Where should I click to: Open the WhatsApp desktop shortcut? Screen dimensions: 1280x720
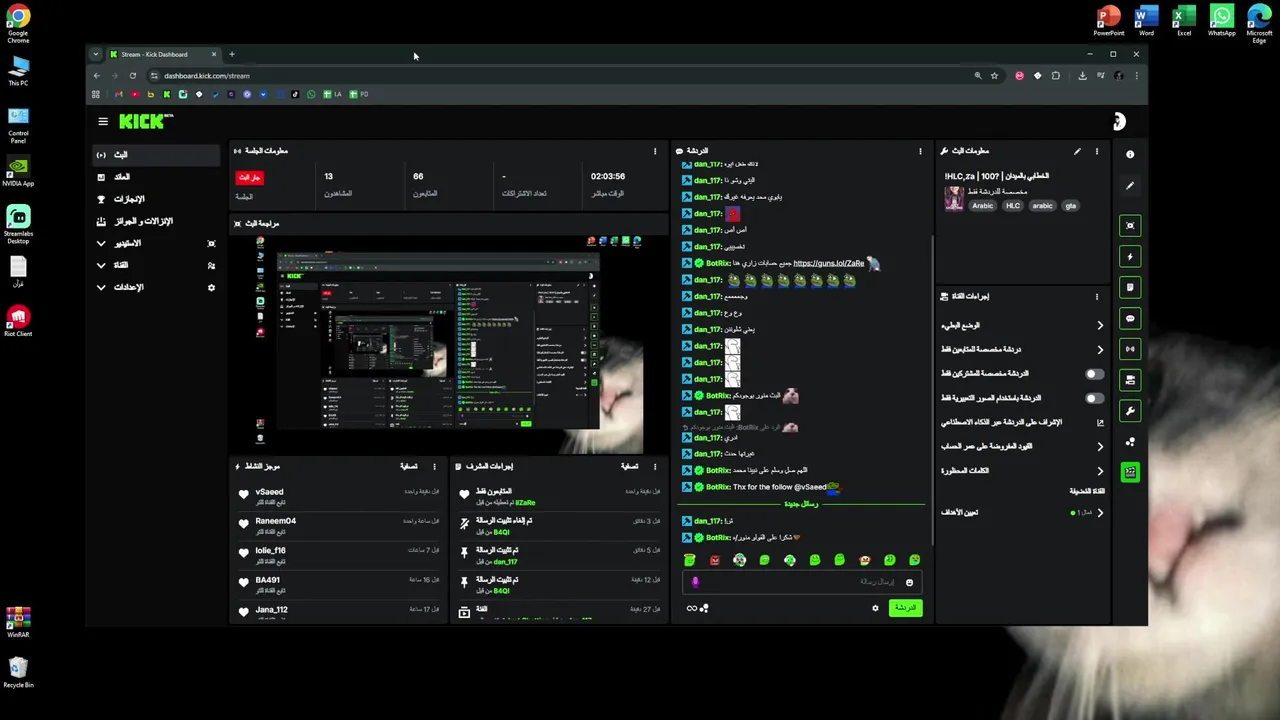pos(1221,20)
